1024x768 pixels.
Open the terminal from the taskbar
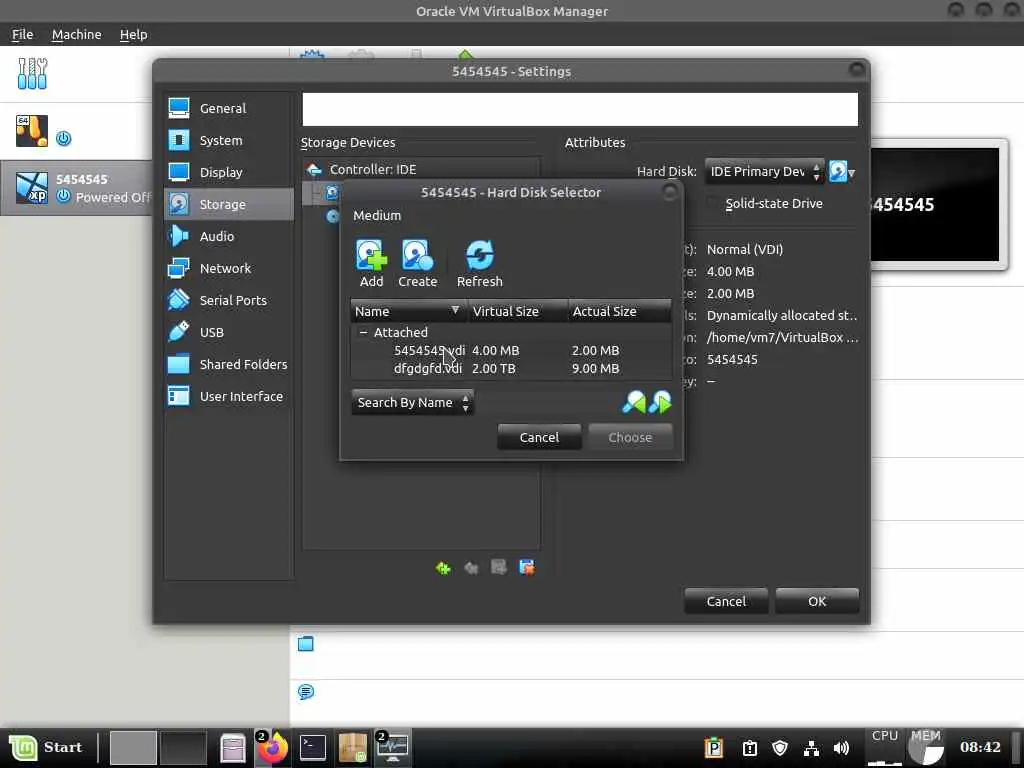(x=313, y=748)
